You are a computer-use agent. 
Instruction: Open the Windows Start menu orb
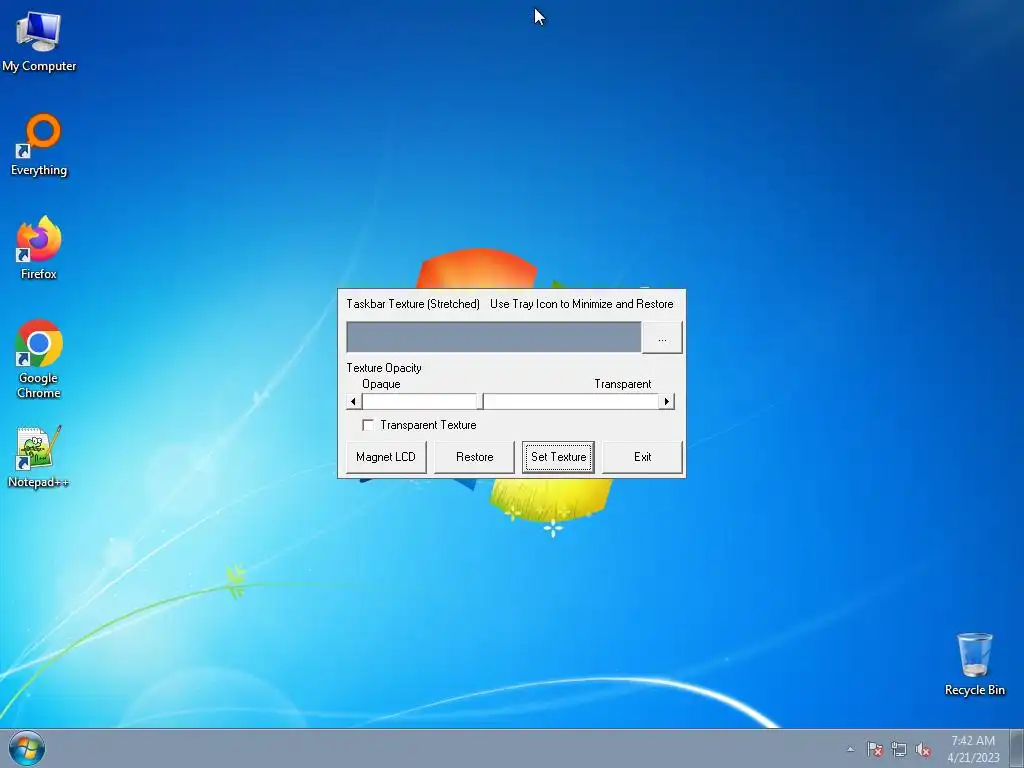pos(27,748)
